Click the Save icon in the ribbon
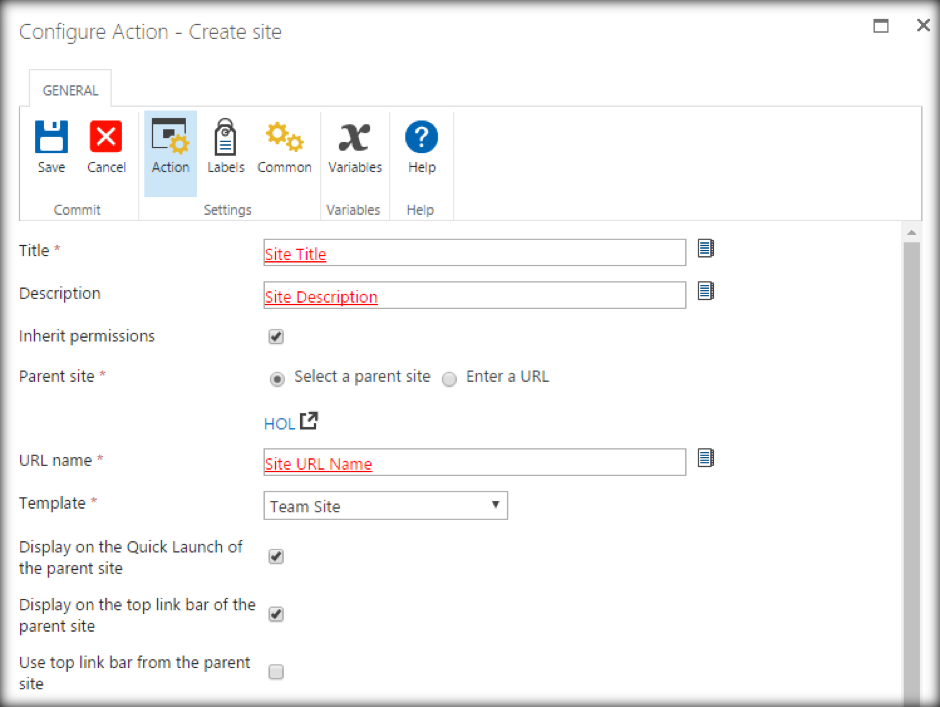This screenshot has width=940, height=707. pos(51,137)
